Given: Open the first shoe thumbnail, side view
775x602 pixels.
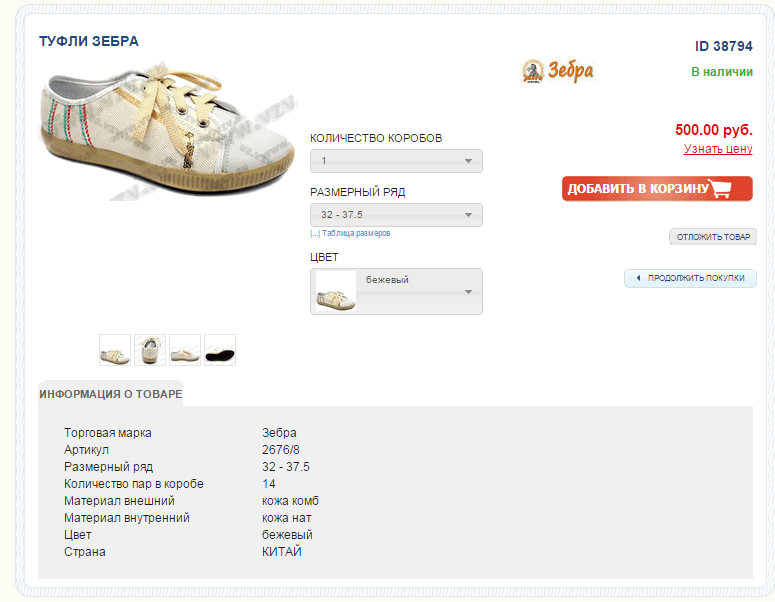Looking at the screenshot, I should [115, 350].
